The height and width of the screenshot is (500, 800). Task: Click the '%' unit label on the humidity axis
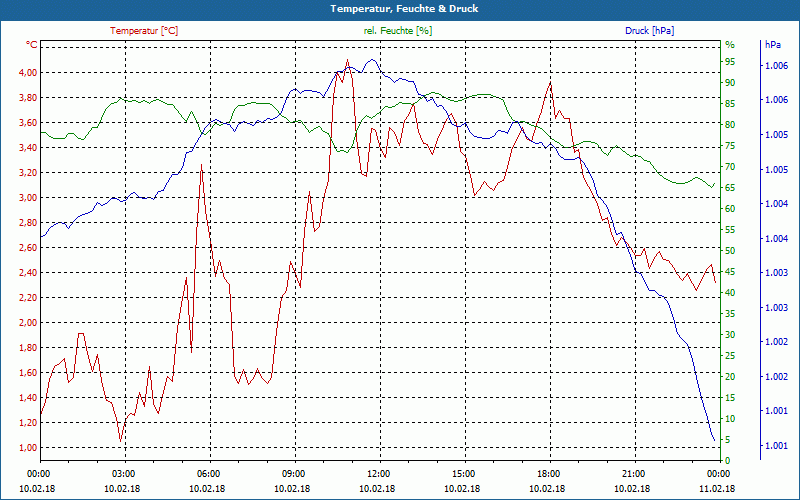[730, 45]
